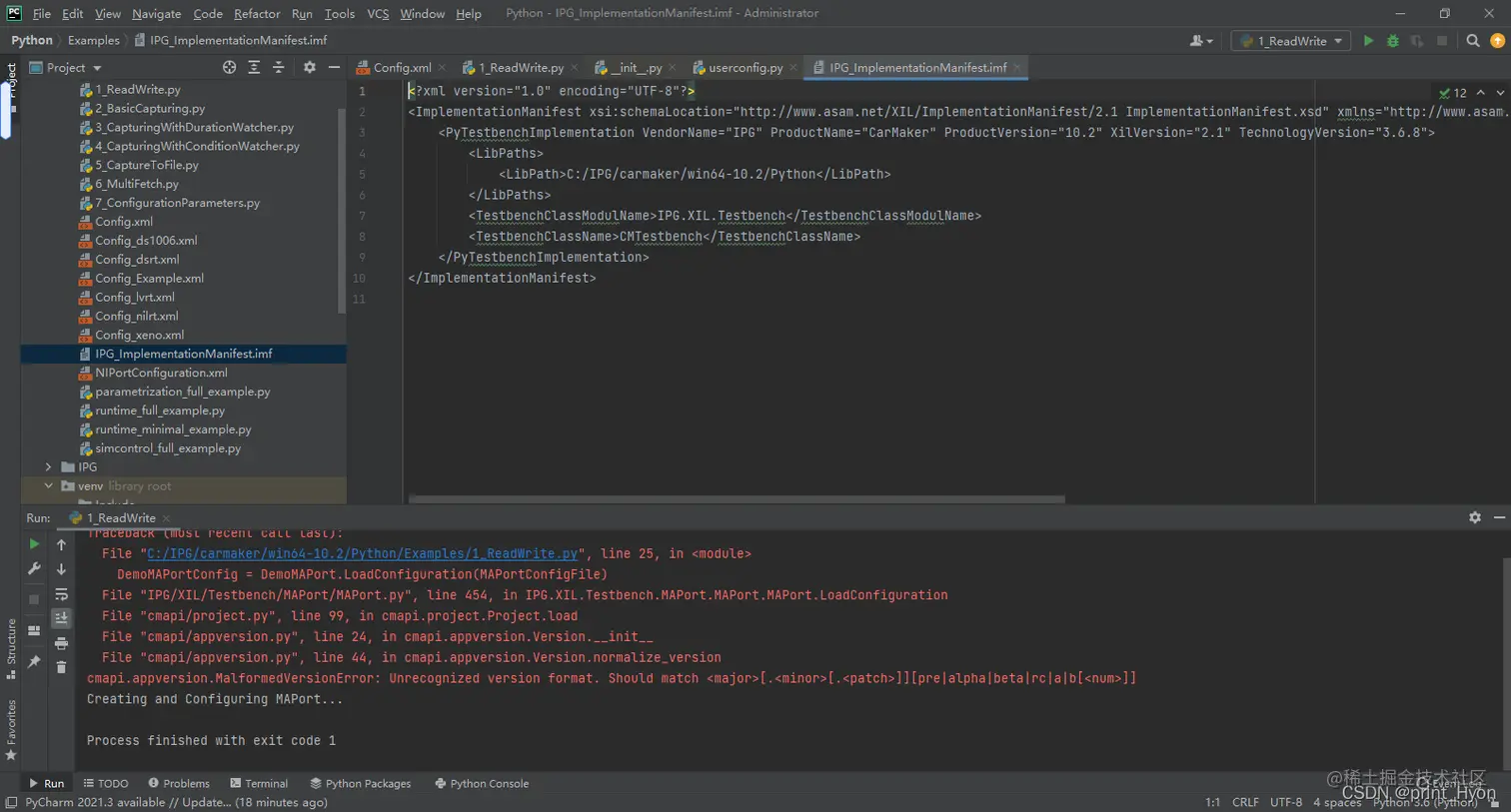Jump up the stack trace arrow
This screenshot has width=1511, height=812.
(61, 544)
